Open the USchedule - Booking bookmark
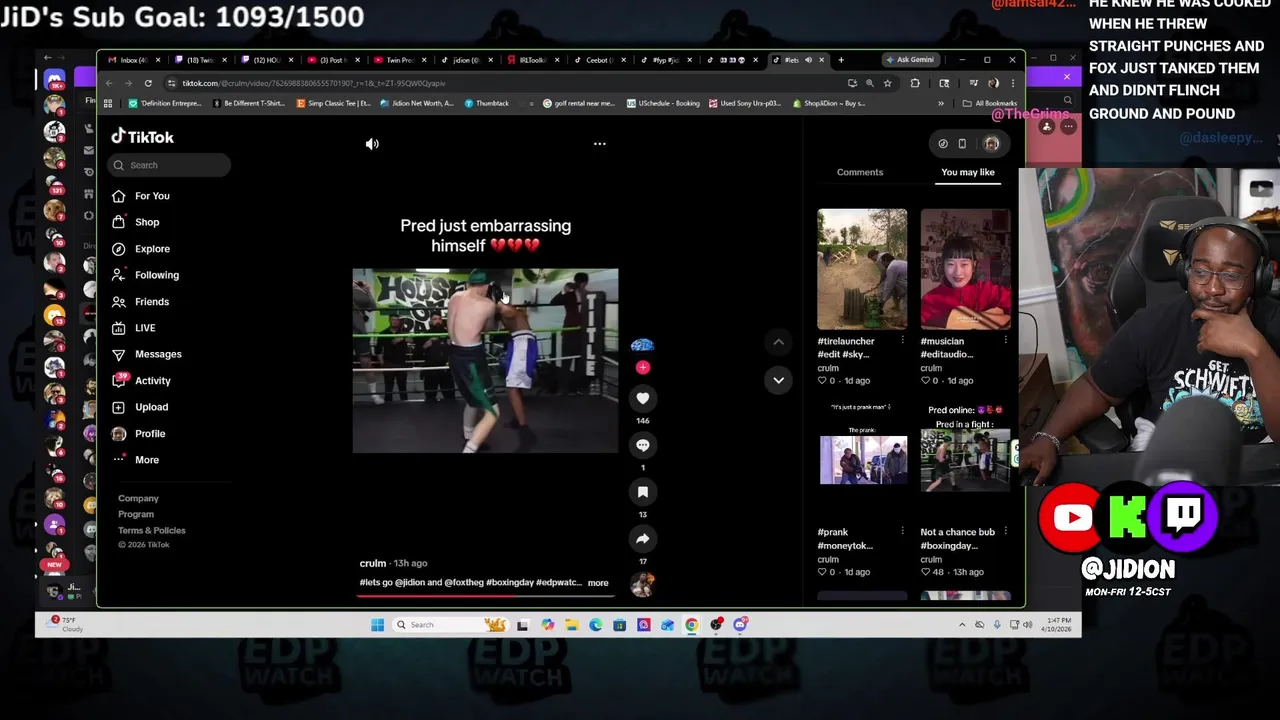 click(663, 103)
